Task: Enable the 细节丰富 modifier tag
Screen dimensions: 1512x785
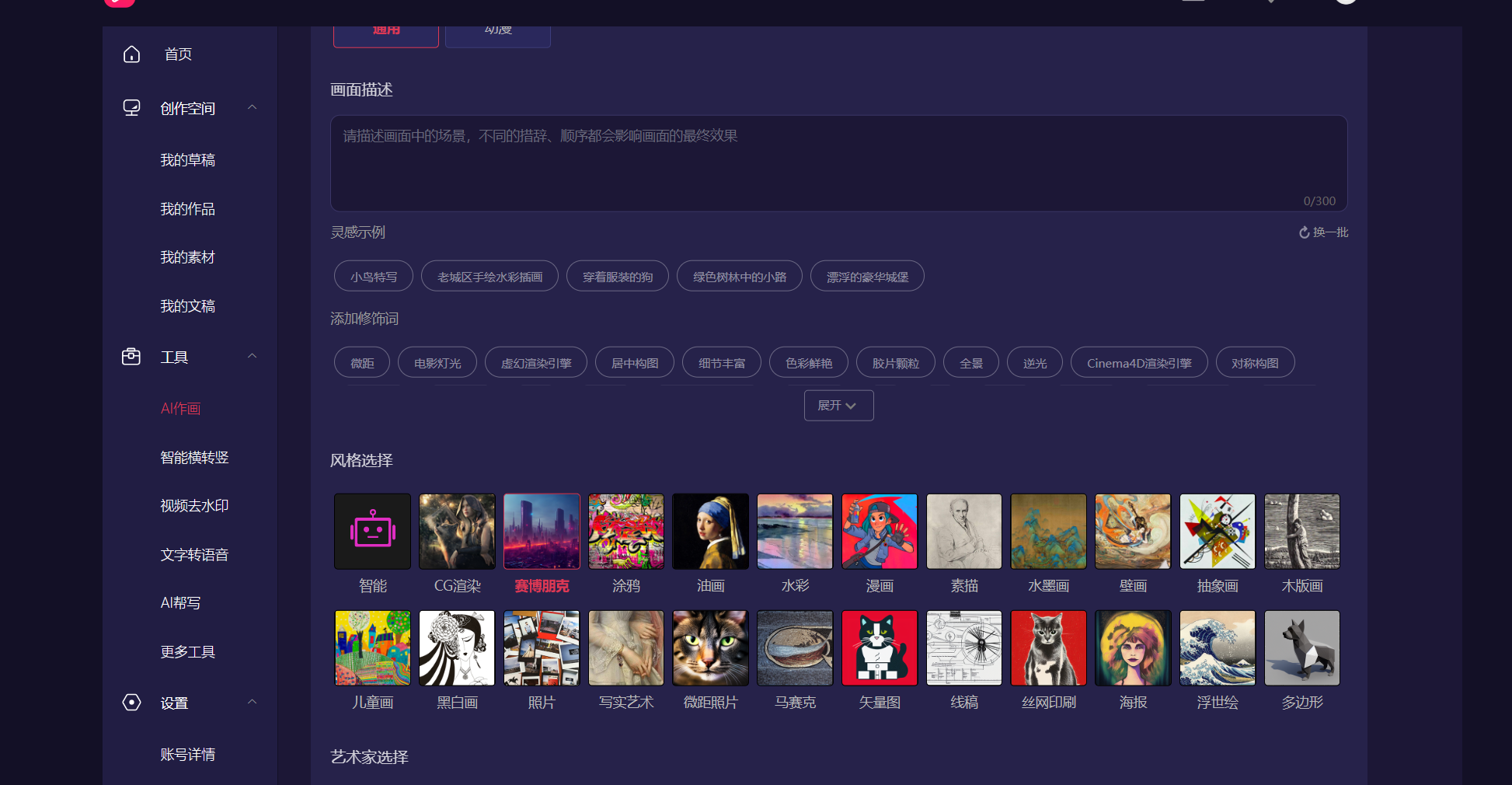Action: tap(721, 363)
